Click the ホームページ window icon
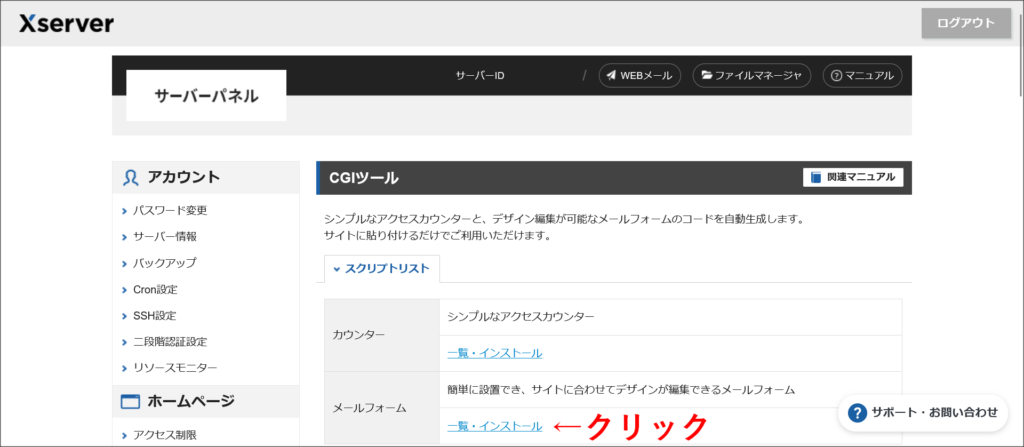The image size is (1024, 447). [131, 401]
